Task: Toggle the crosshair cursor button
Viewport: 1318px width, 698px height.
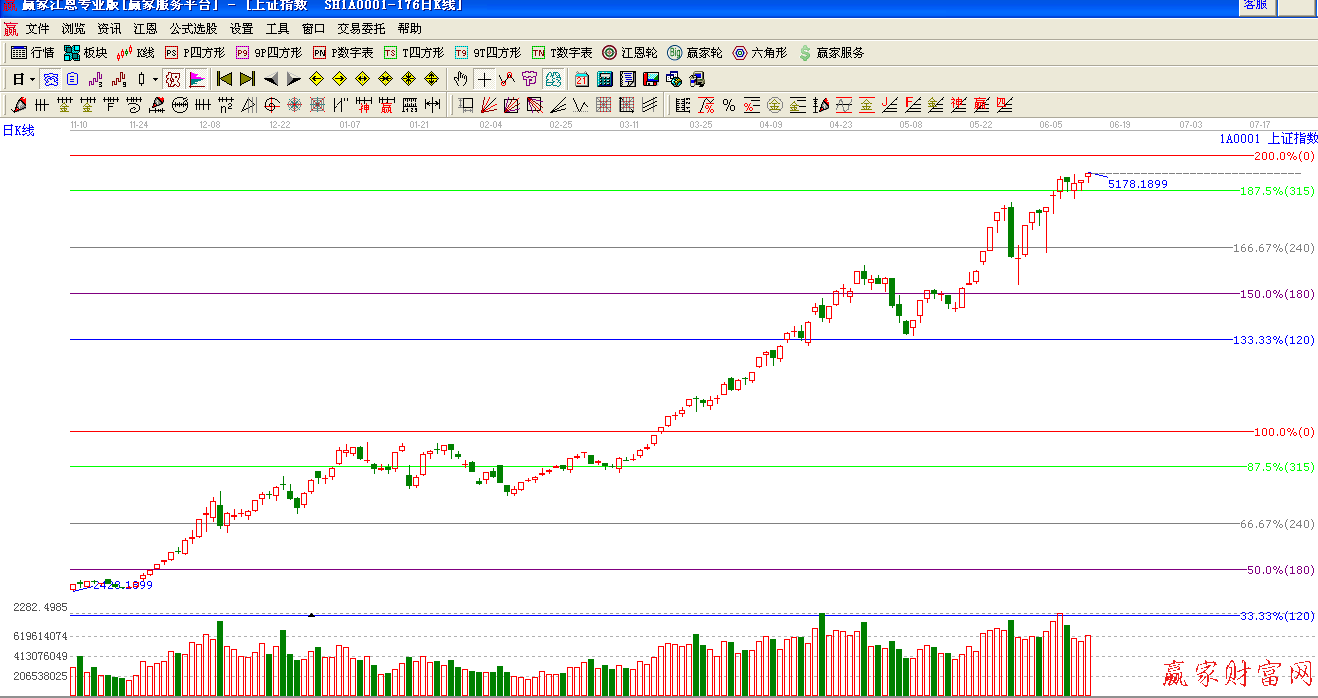Action: [x=485, y=79]
